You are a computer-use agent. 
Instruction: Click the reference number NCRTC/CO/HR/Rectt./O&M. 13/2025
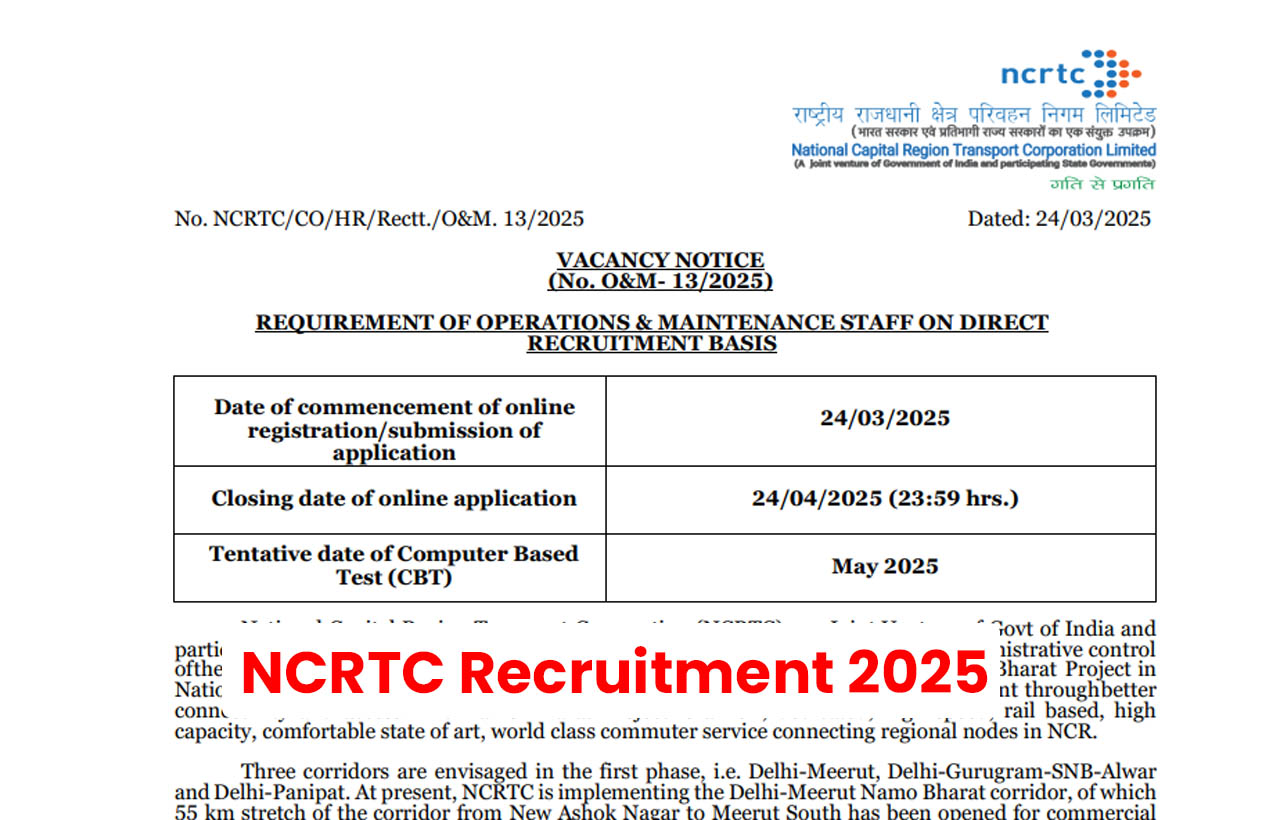click(379, 219)
